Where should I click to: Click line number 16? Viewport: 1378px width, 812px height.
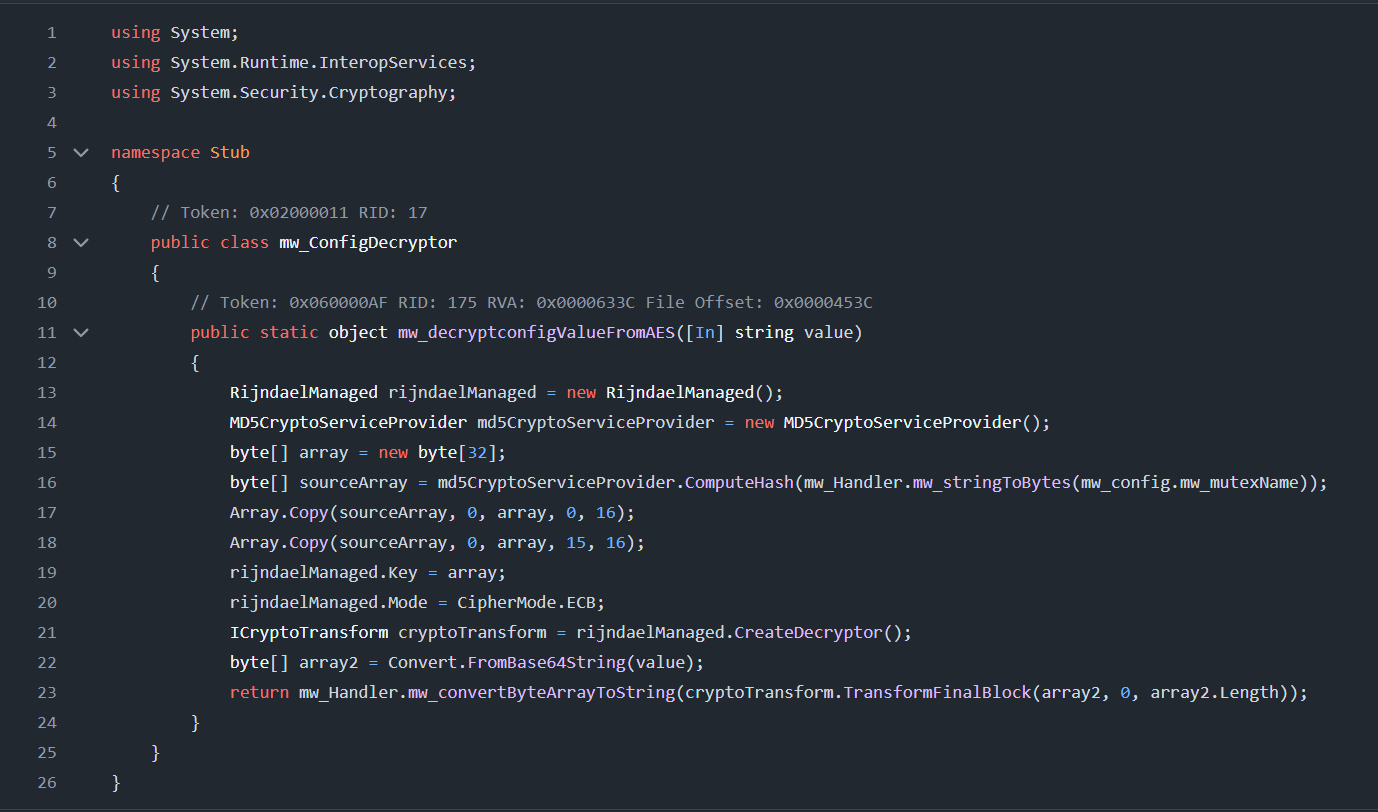46,482
